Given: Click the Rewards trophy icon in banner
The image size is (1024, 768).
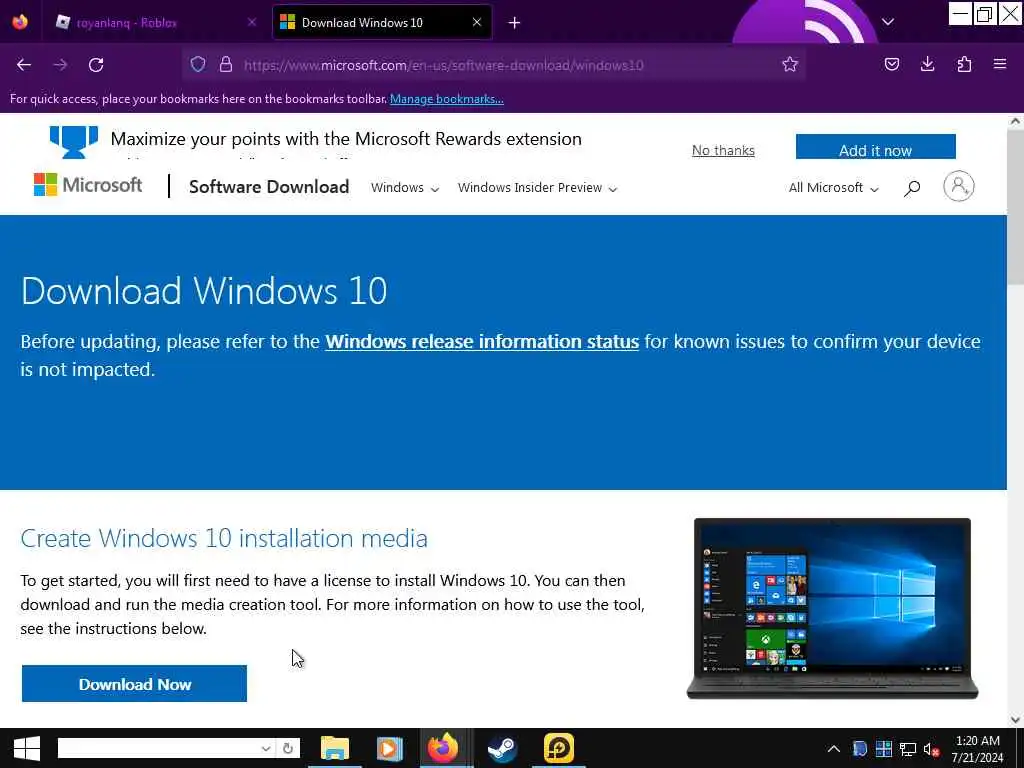Looking at the screenshot, I should coord(74,142).
